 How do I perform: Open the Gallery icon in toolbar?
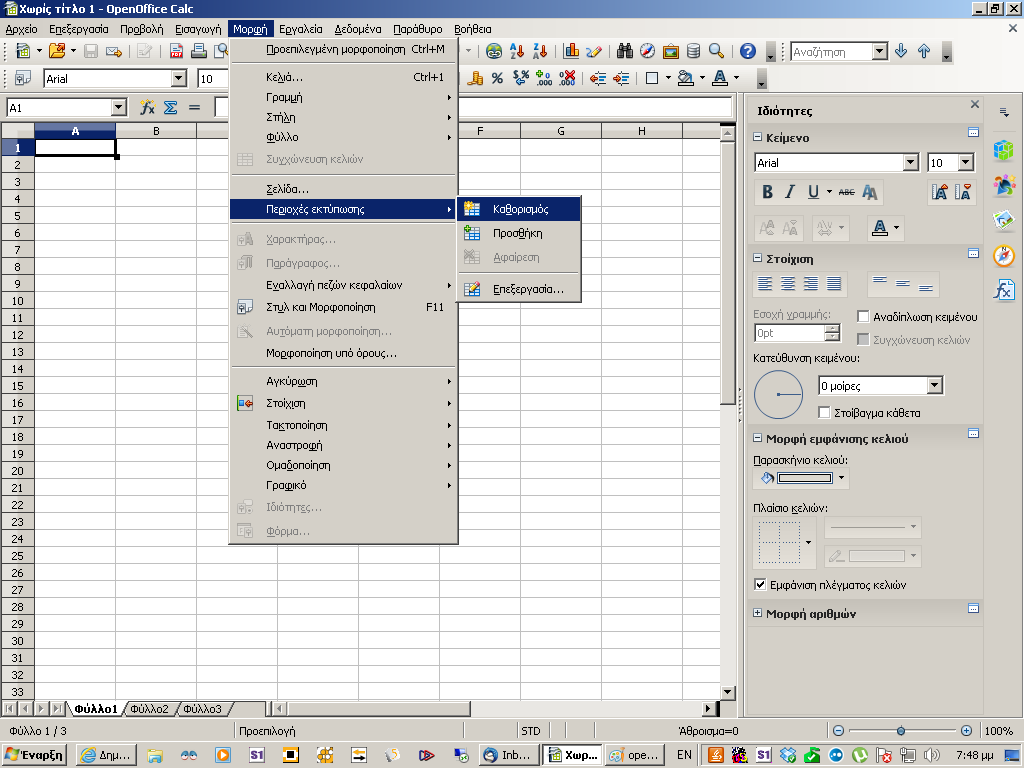671,51
